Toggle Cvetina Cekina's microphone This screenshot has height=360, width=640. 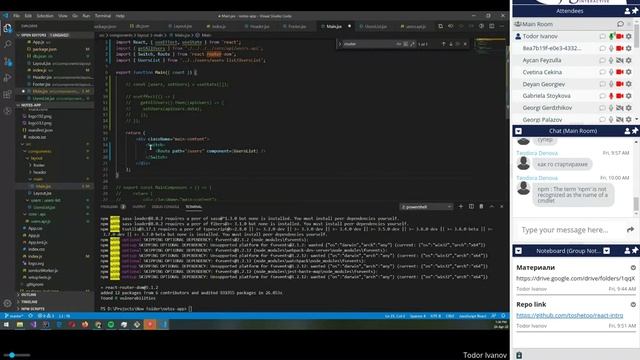click(x=611, y=72)
